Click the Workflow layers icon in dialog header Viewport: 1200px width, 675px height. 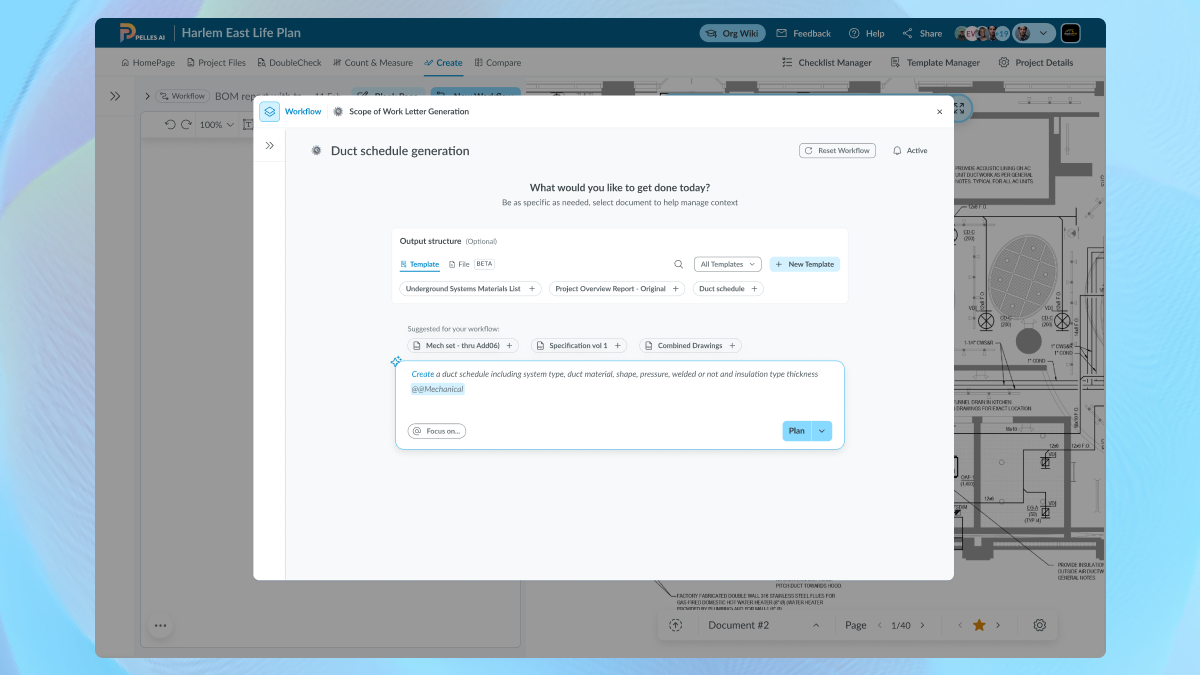(x=269, y=112)
